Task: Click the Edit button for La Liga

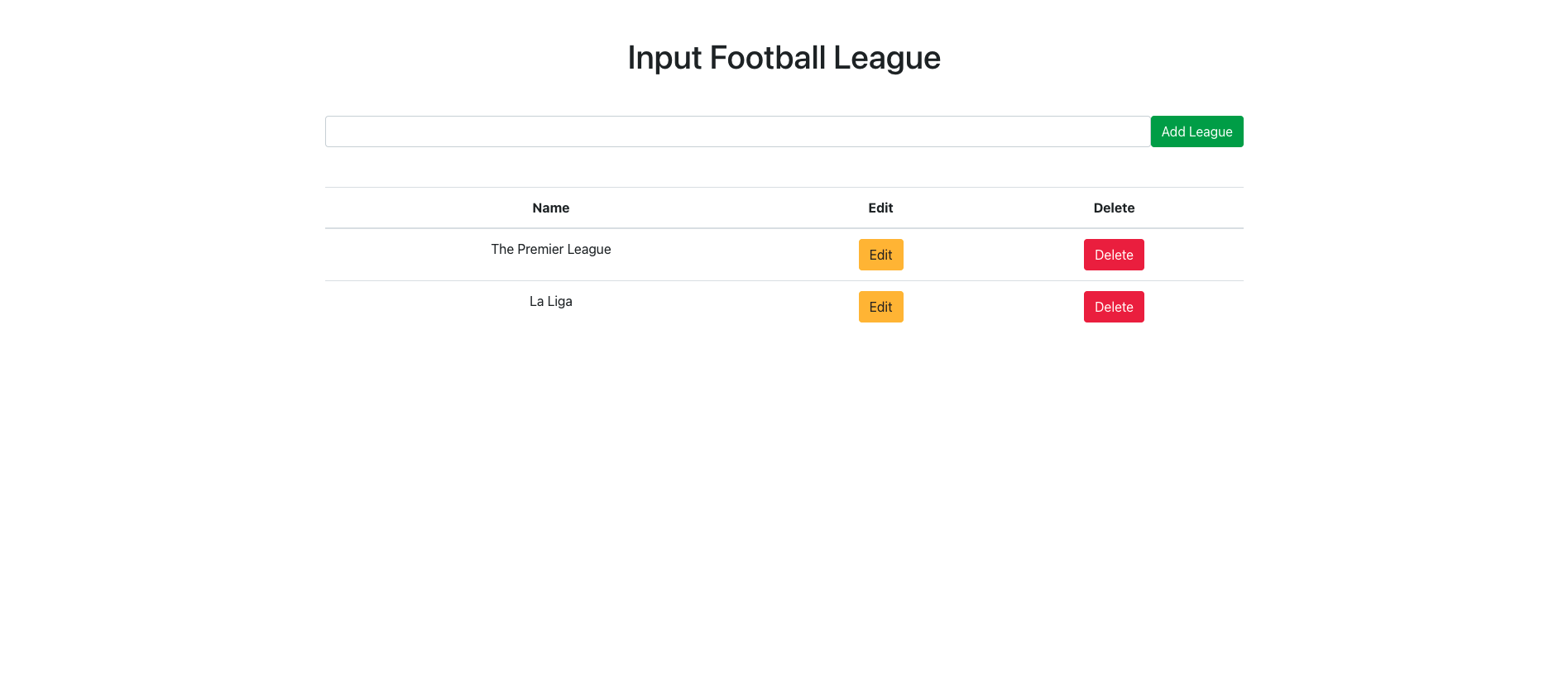Action: point(880,306)
